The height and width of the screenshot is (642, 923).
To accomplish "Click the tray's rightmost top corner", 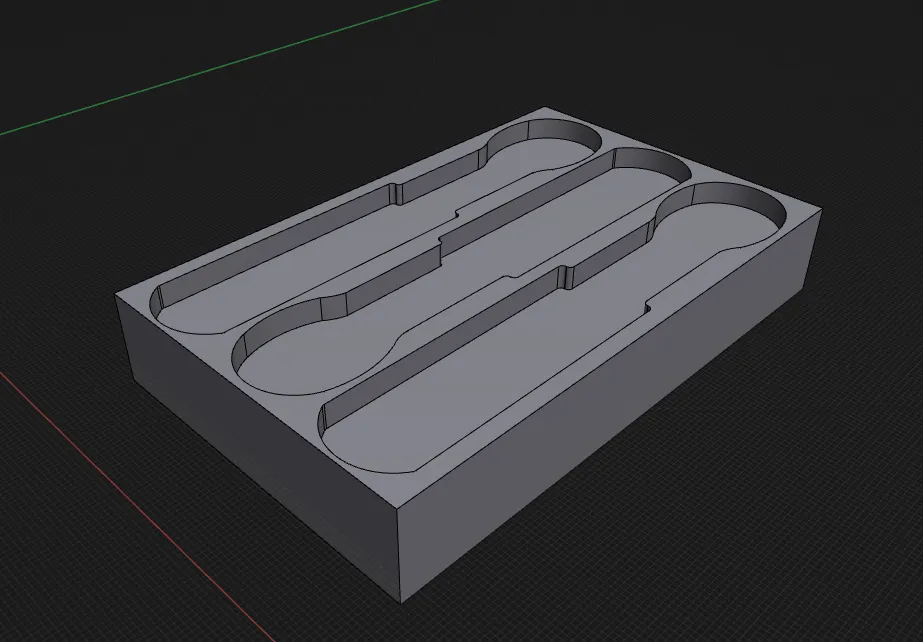I will (x=819, y=210).
